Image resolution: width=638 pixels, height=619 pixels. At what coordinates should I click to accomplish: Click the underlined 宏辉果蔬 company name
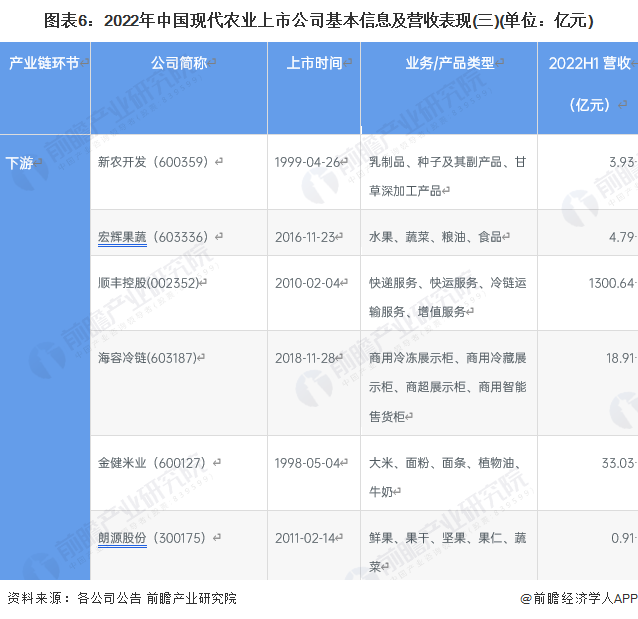pyautogui.click(x=122, y=237)
